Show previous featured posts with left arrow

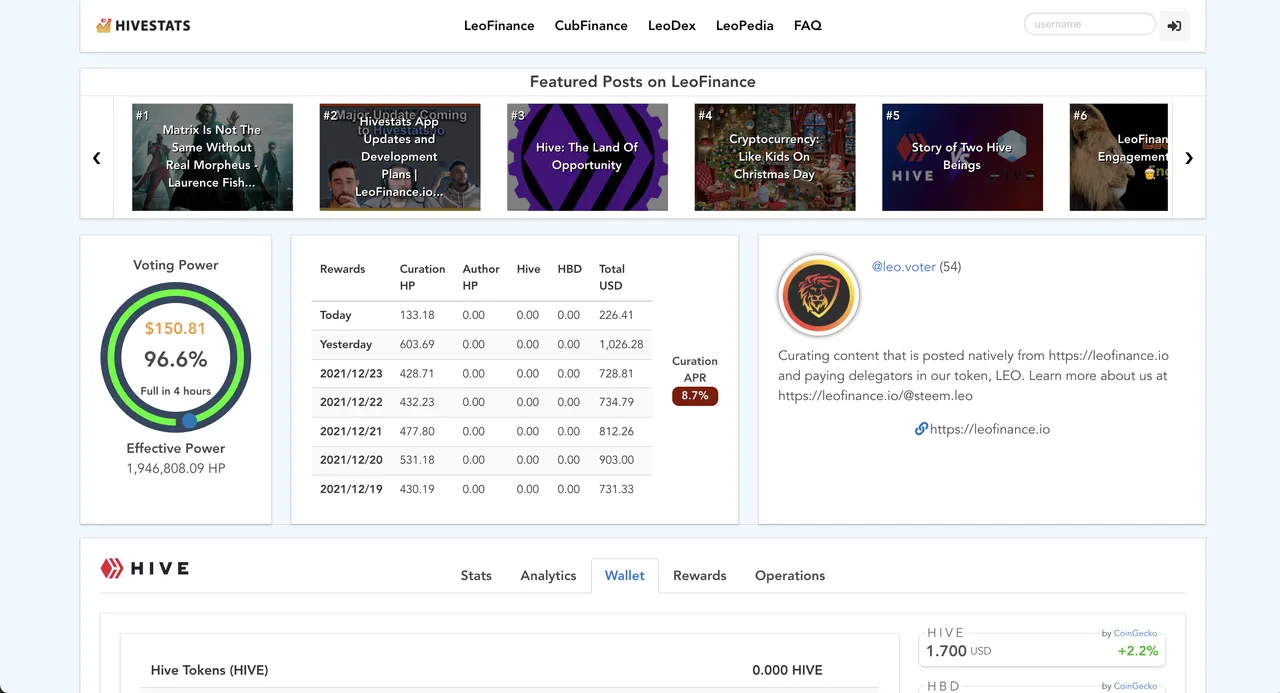click(x=97, y=158)
